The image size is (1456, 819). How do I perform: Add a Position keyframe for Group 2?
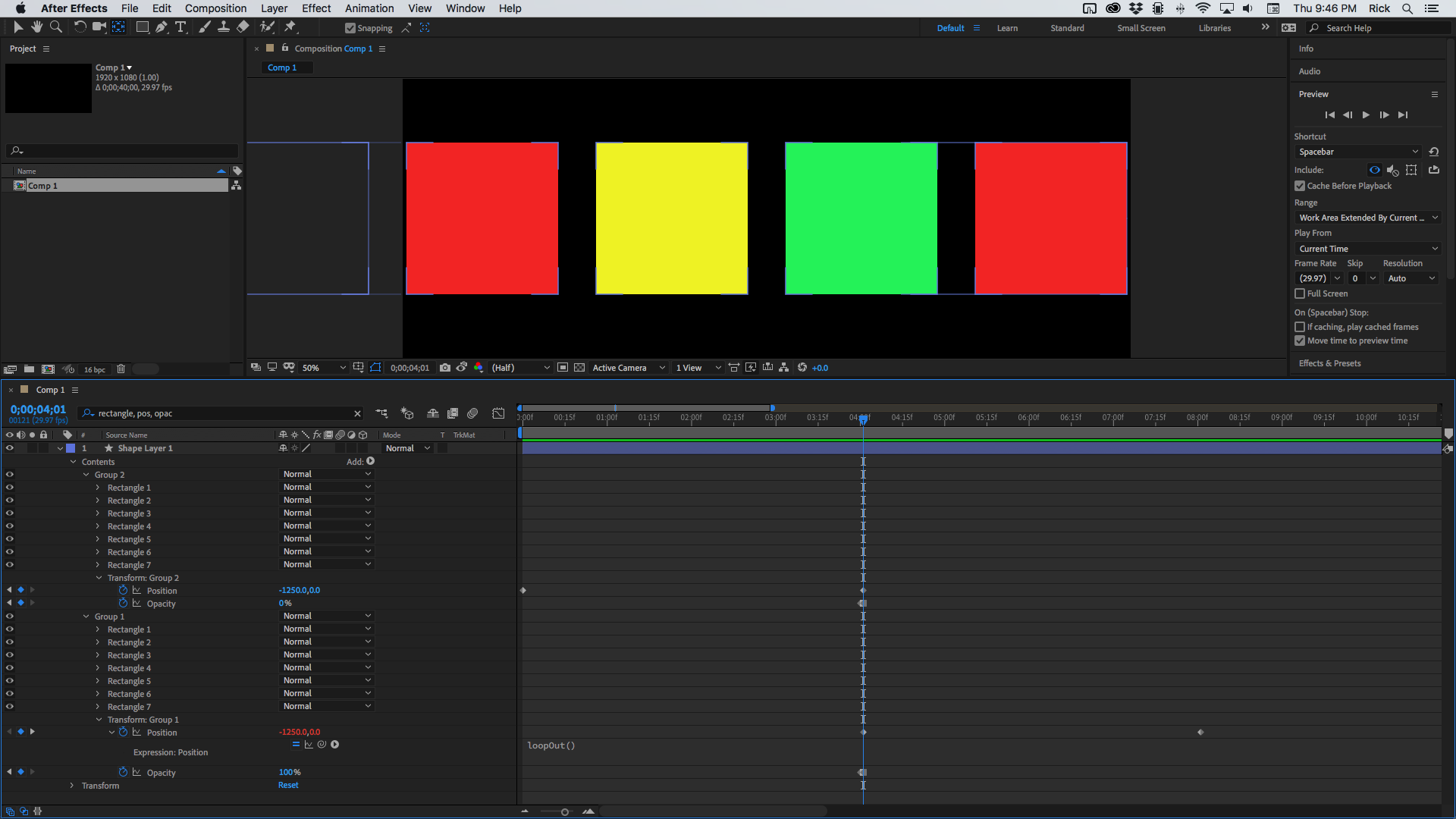[20, 589]
